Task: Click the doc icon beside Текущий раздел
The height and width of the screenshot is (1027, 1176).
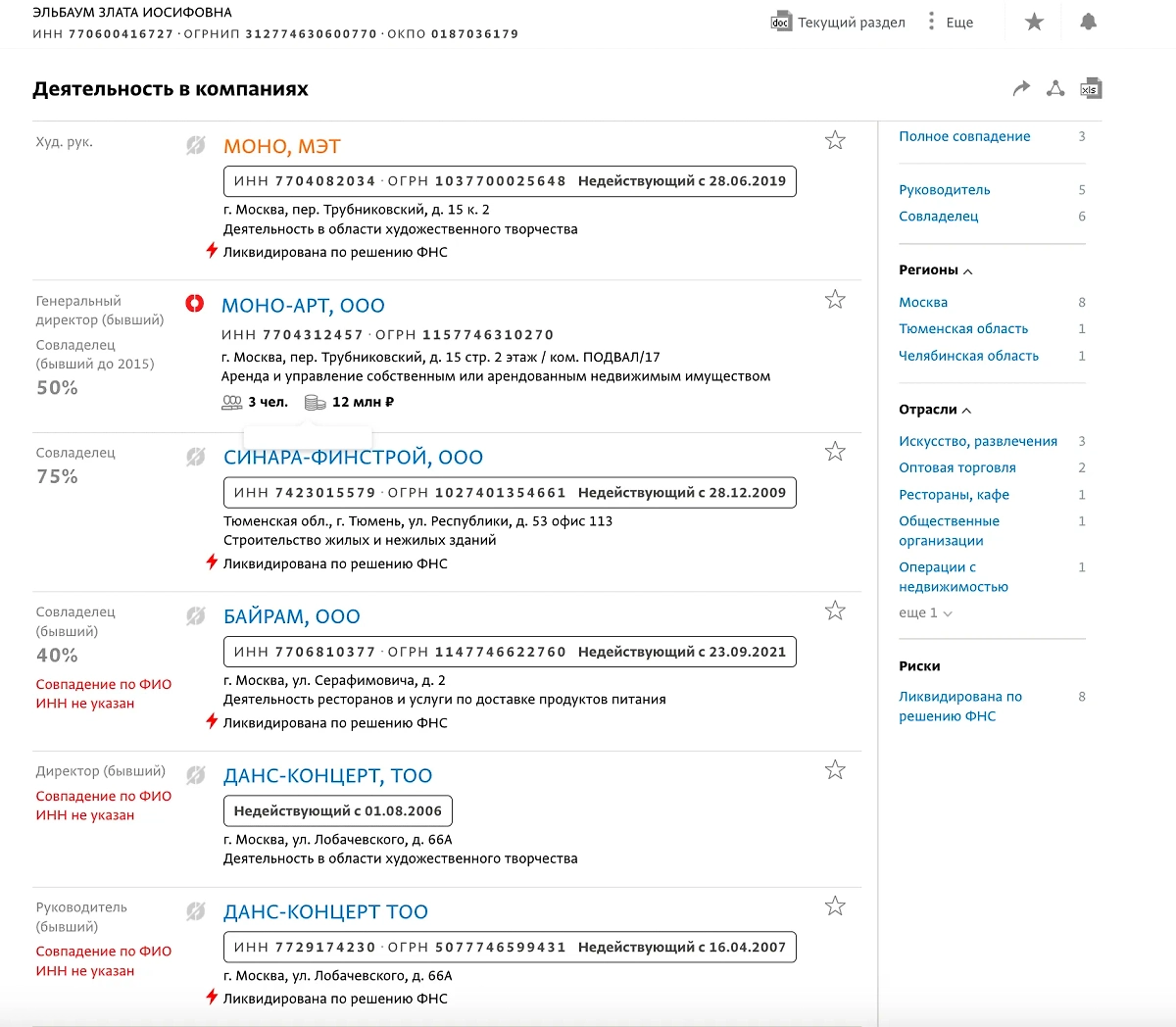Action: tap(780, 23)
